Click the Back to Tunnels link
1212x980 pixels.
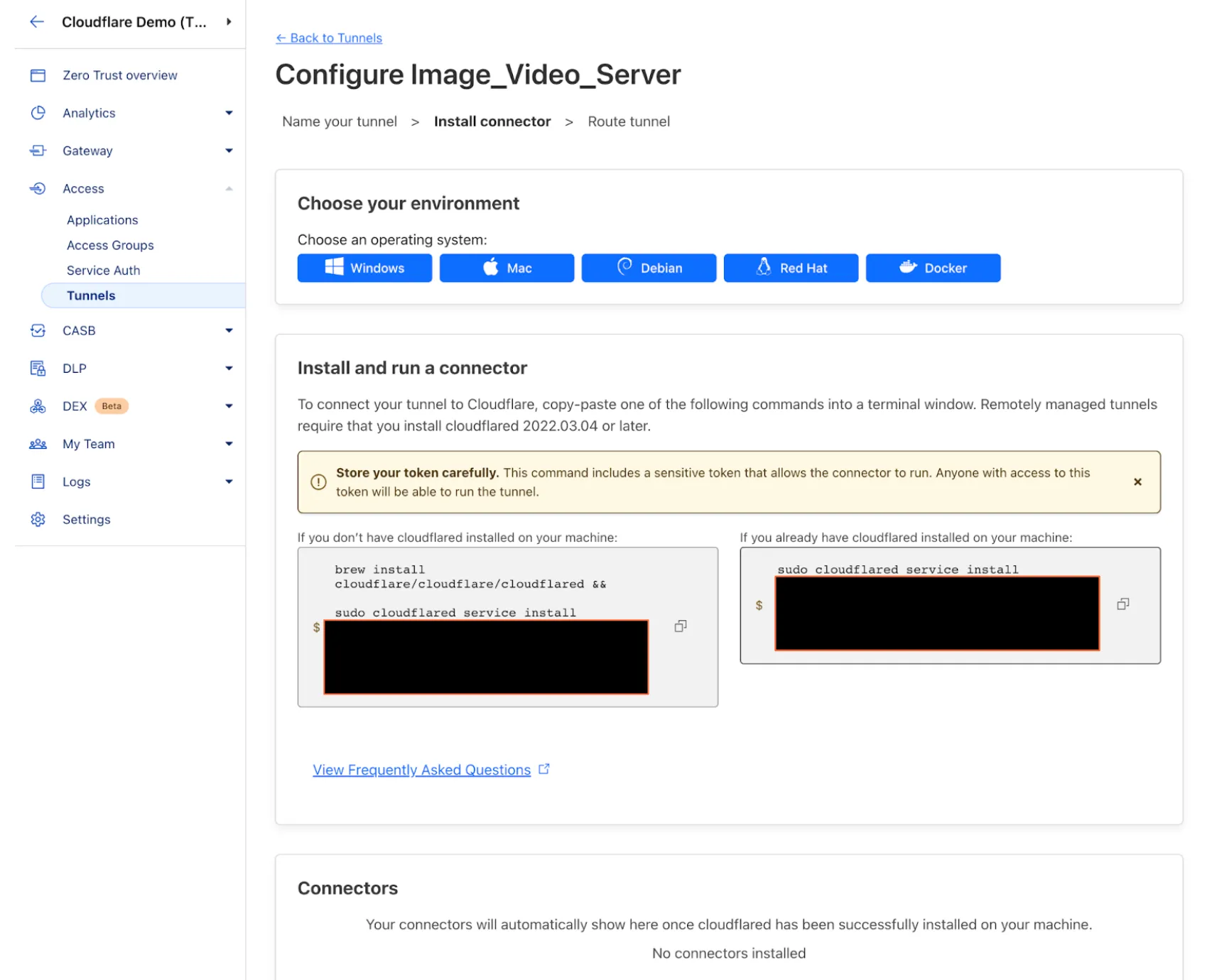(328, 38)
